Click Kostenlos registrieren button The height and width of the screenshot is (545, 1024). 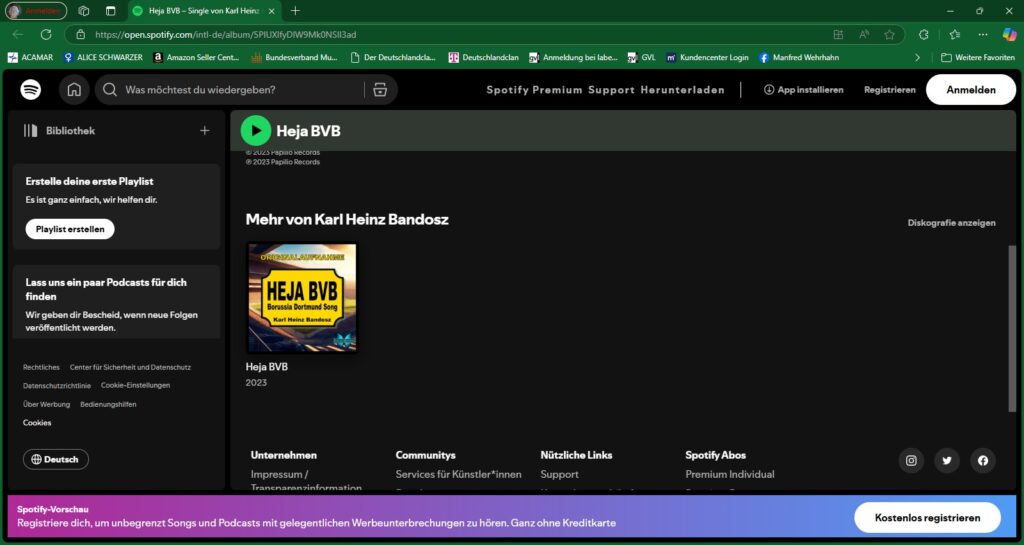pyautogui.click(x=927, y=518)
